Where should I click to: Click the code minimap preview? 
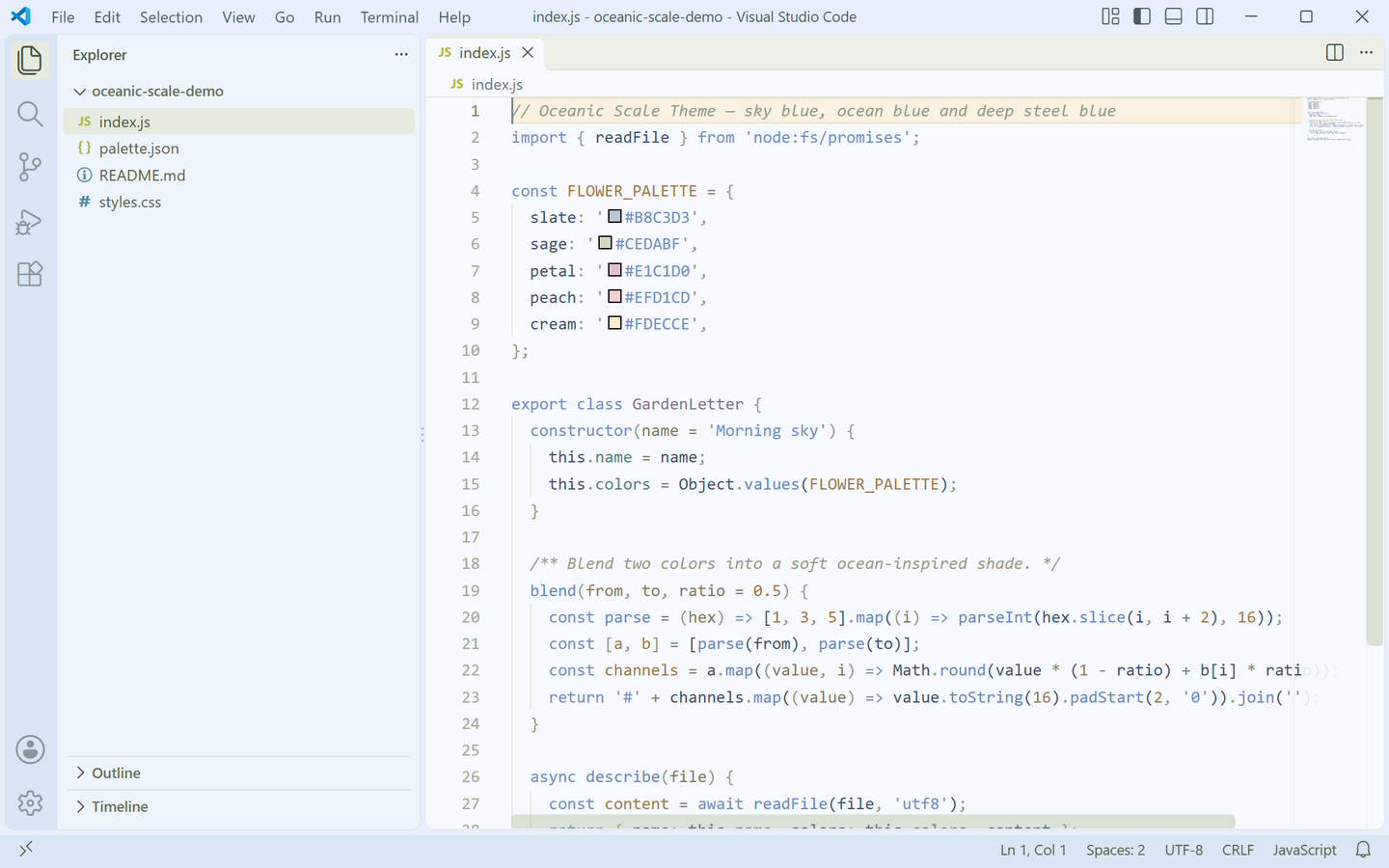pyautogui.click(x=1335, y=120)
